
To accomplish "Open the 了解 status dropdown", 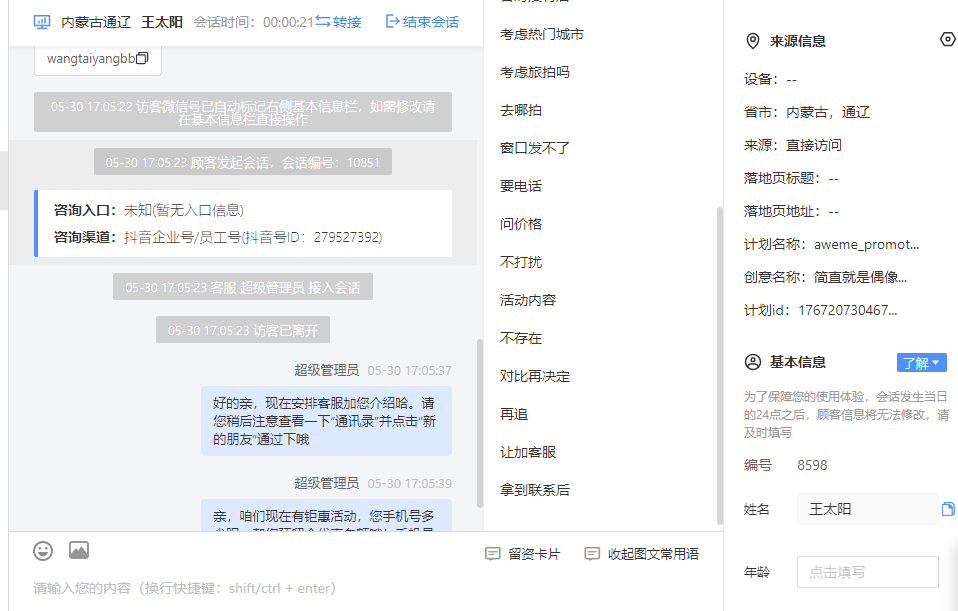I will (921, 363).
